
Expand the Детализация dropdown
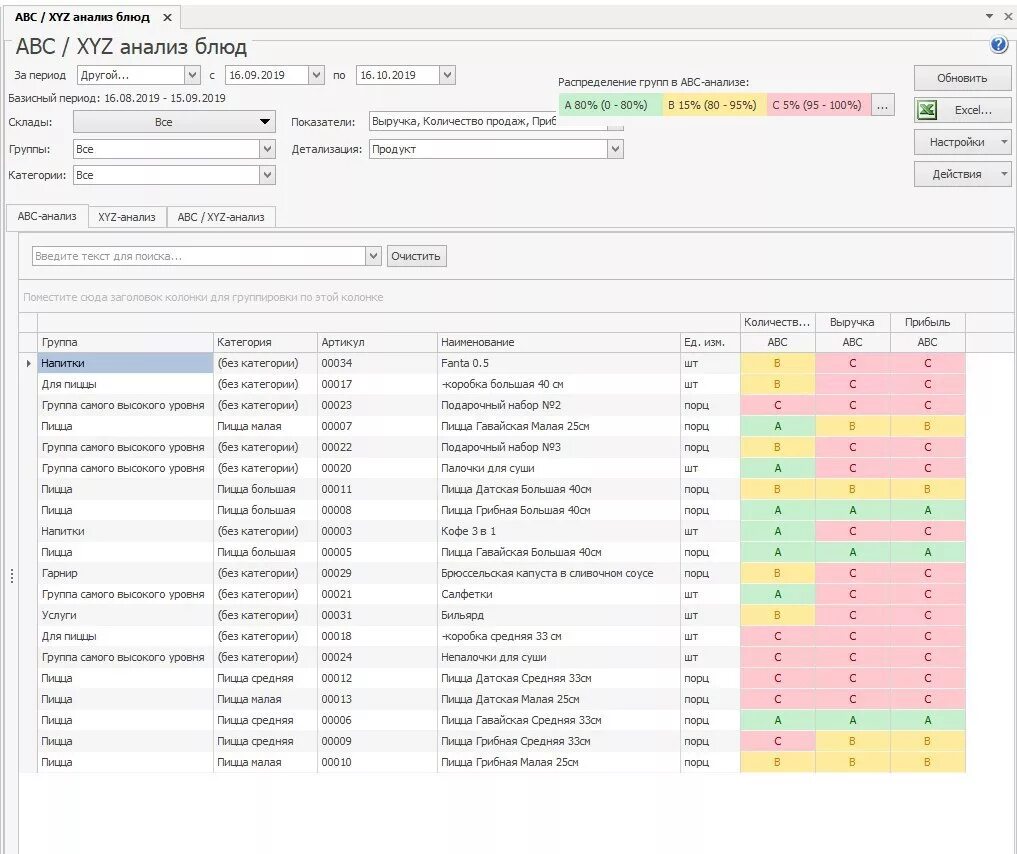[x=615, y=149]
